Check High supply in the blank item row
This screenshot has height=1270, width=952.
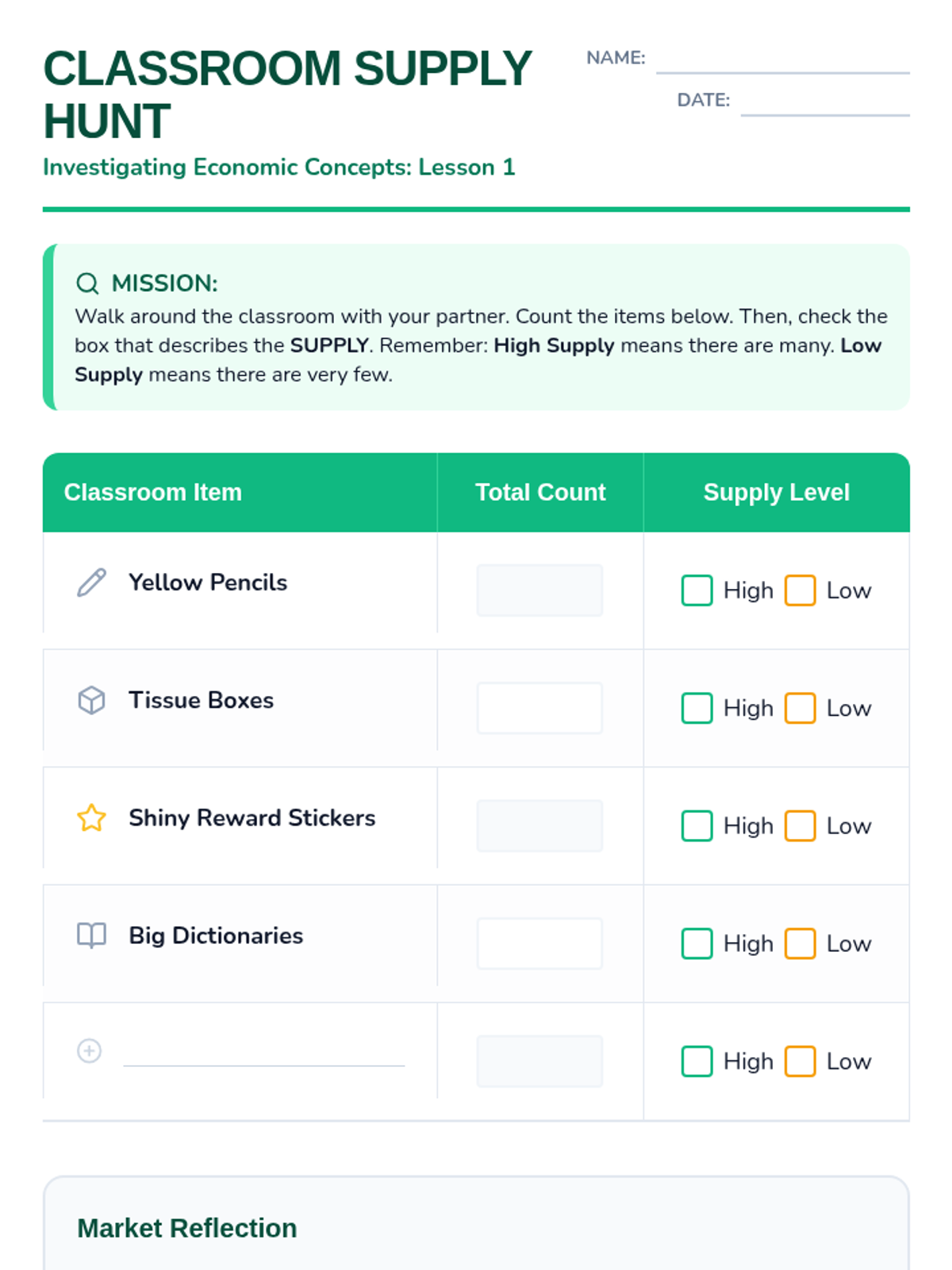tap(697, 1060)
